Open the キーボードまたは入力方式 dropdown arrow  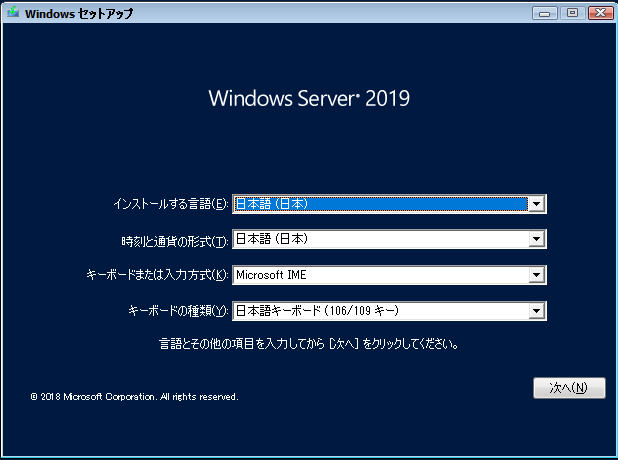(536, 275)
